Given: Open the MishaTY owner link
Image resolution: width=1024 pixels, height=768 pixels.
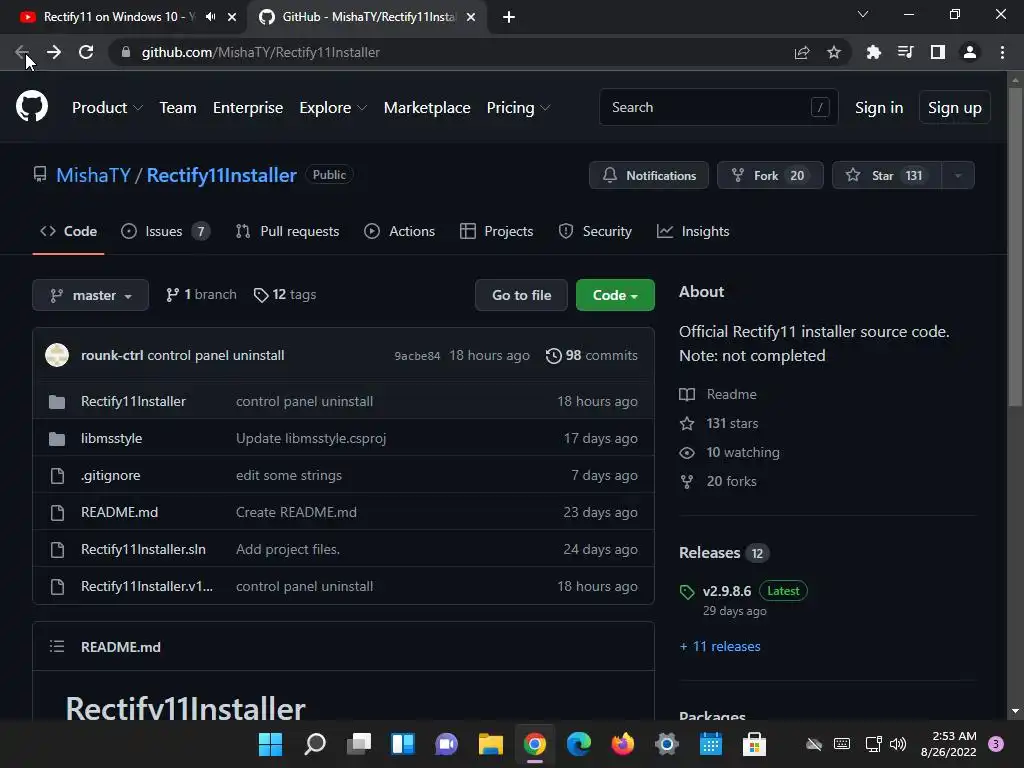Looking at the screenshot, I should coord(93,175).
